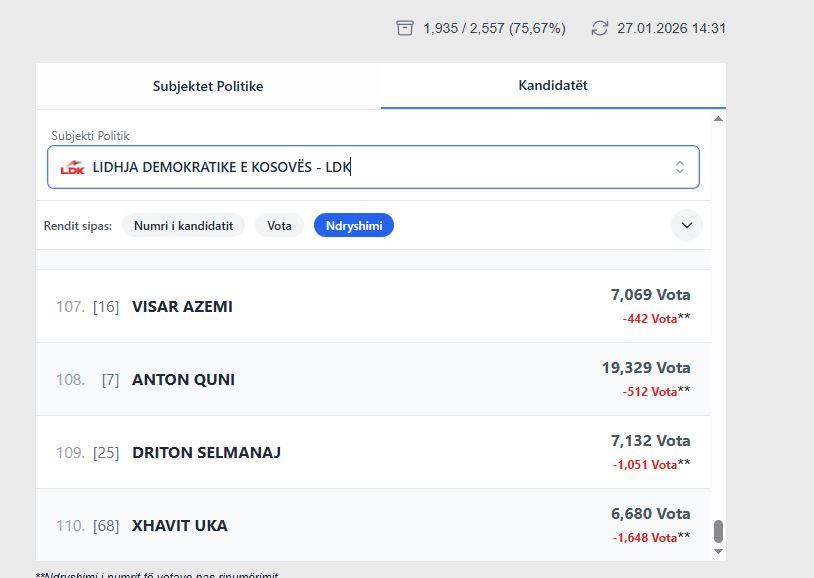
Task: Click the scrollbar up arrow
Action: pos(718,119)
